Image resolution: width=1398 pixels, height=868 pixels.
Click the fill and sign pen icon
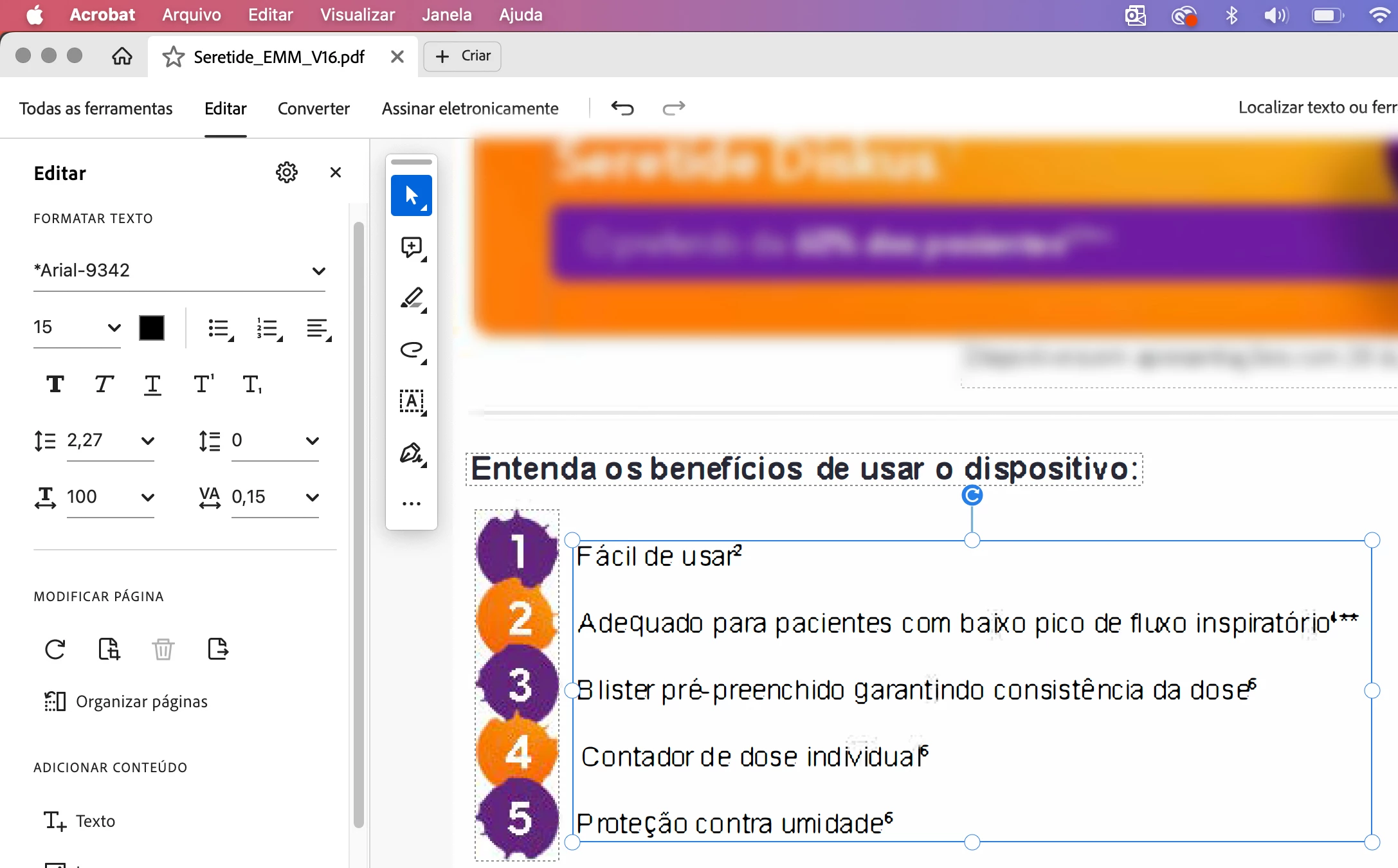click(x=411, y=454)
